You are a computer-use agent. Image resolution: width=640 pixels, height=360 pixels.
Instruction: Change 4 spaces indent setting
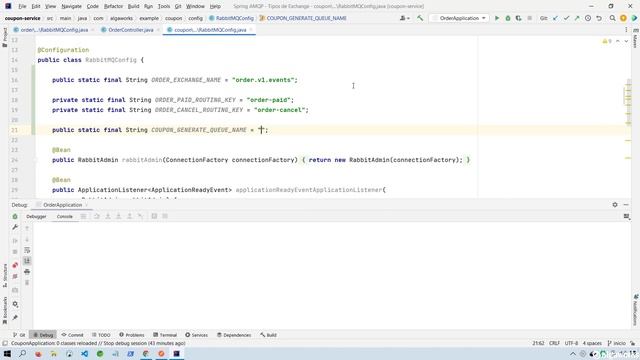point(592,343)
